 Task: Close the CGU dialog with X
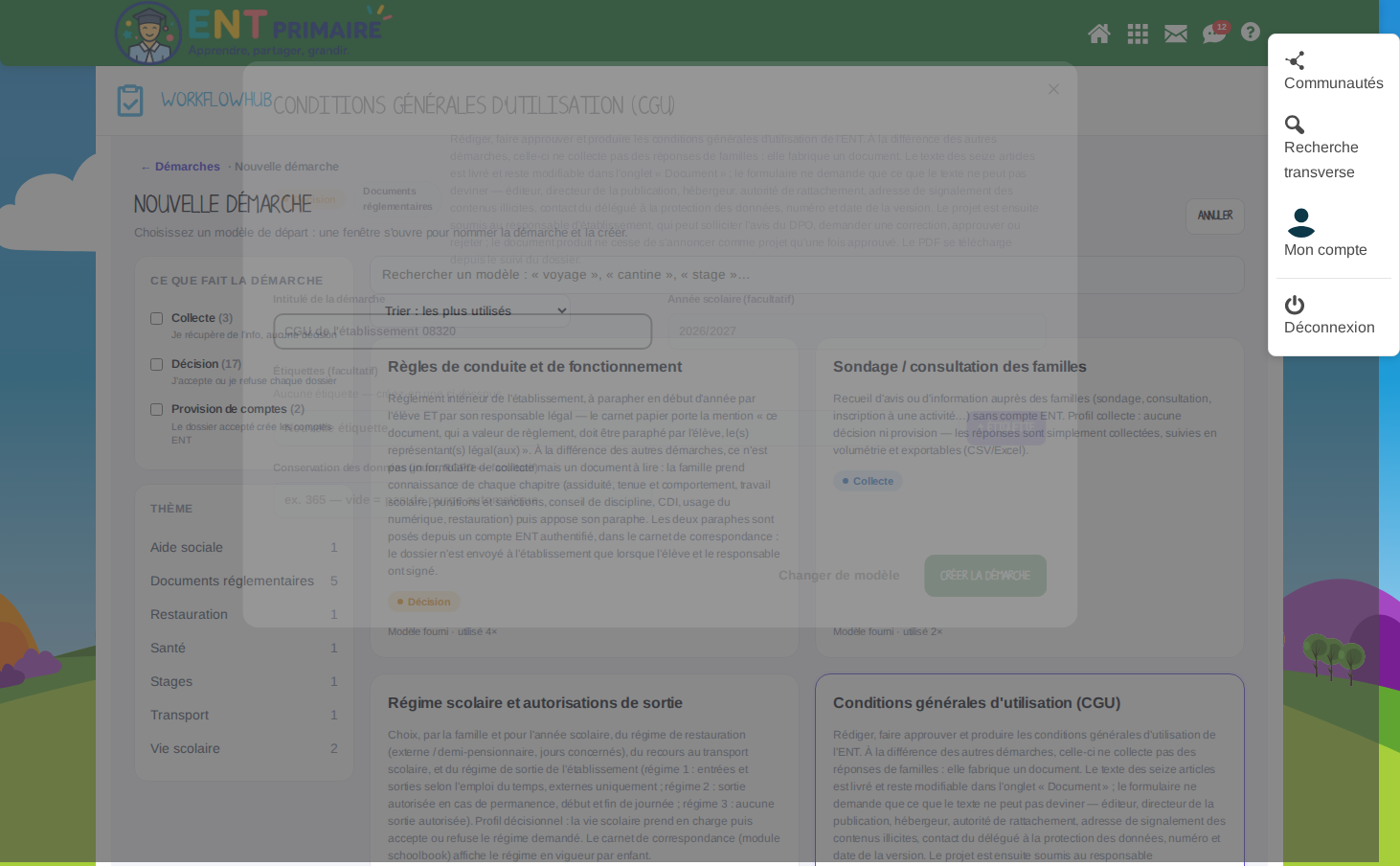(1053, 89)
